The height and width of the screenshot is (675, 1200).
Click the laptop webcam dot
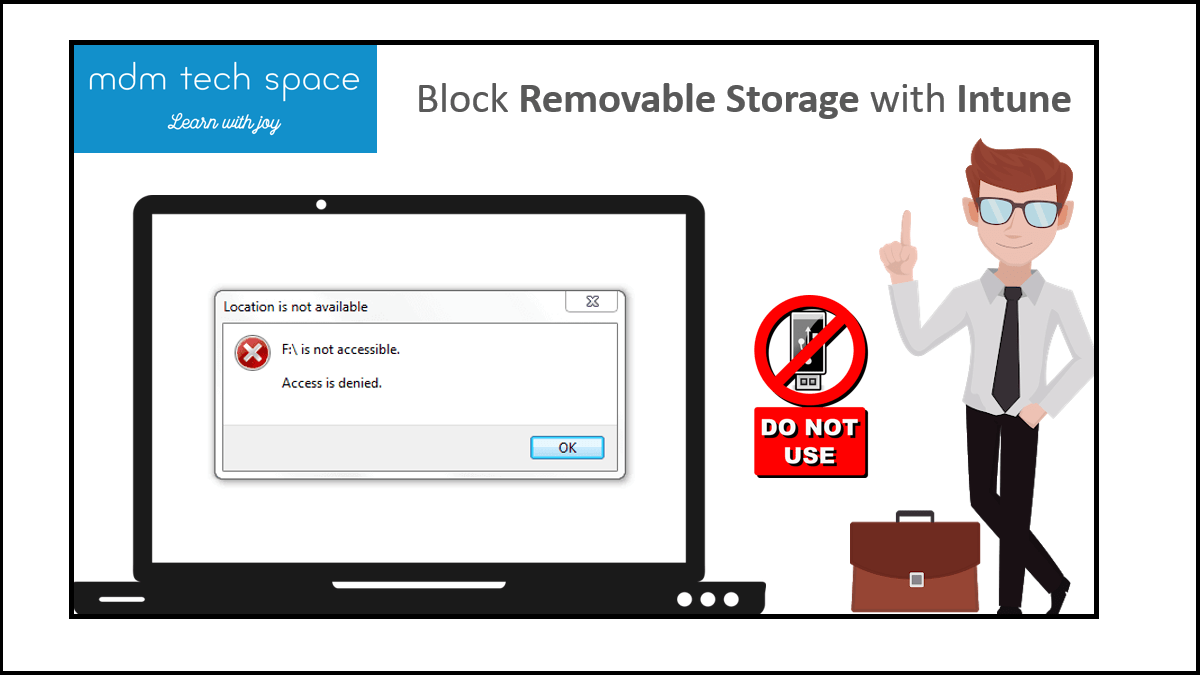coord(321,205)
